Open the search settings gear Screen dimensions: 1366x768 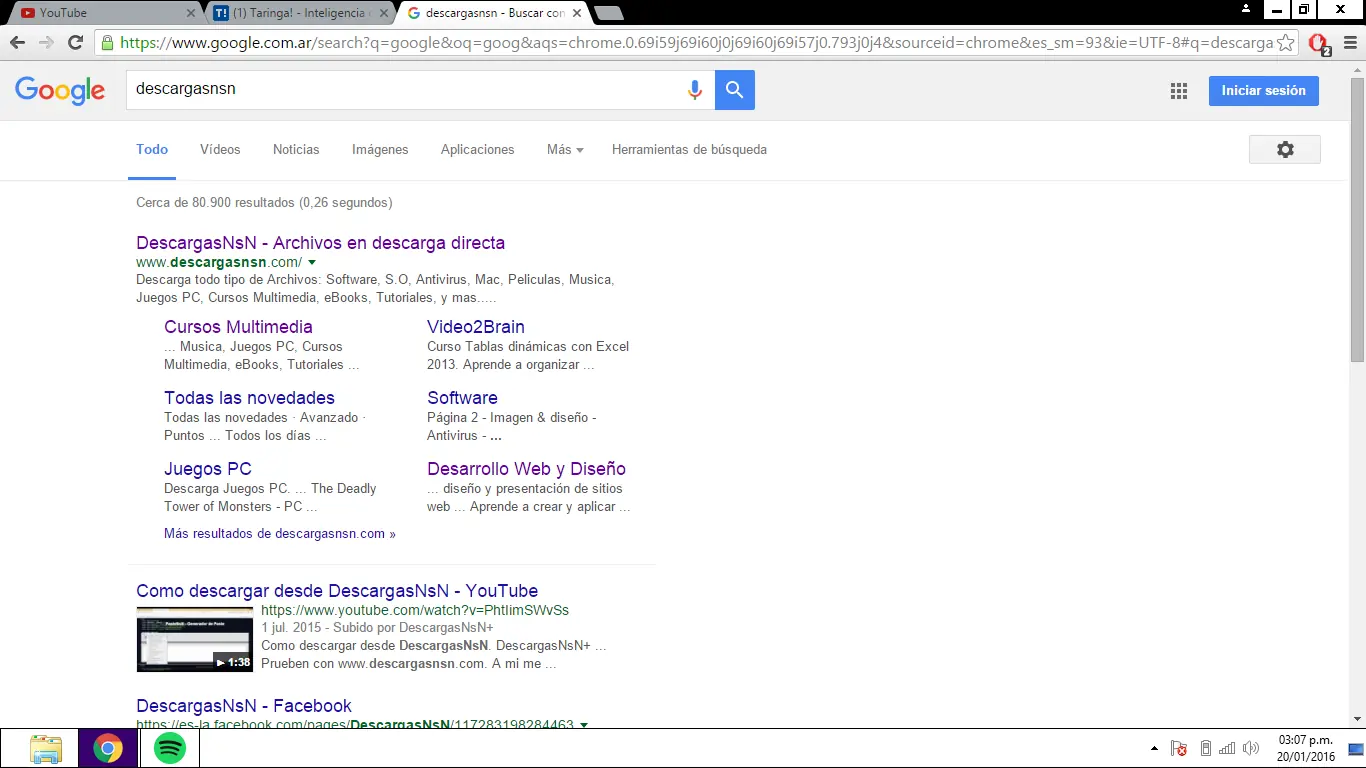click(x=1285, y=149)
